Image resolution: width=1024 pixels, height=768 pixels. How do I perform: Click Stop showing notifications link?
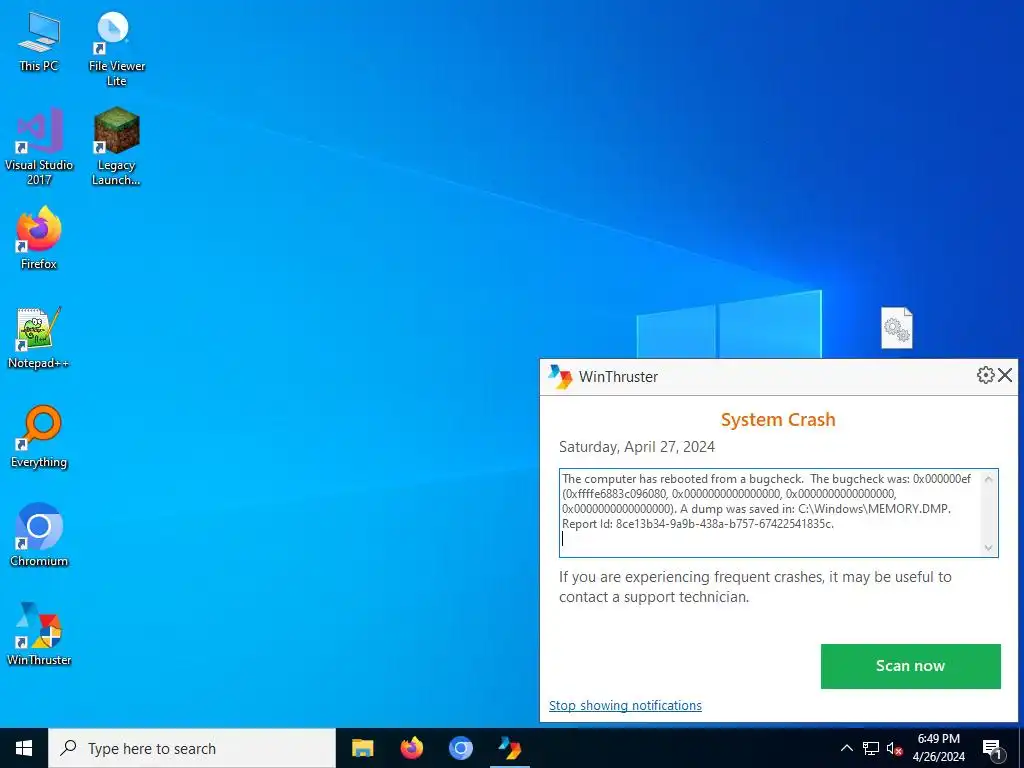(x=625, y=705)
